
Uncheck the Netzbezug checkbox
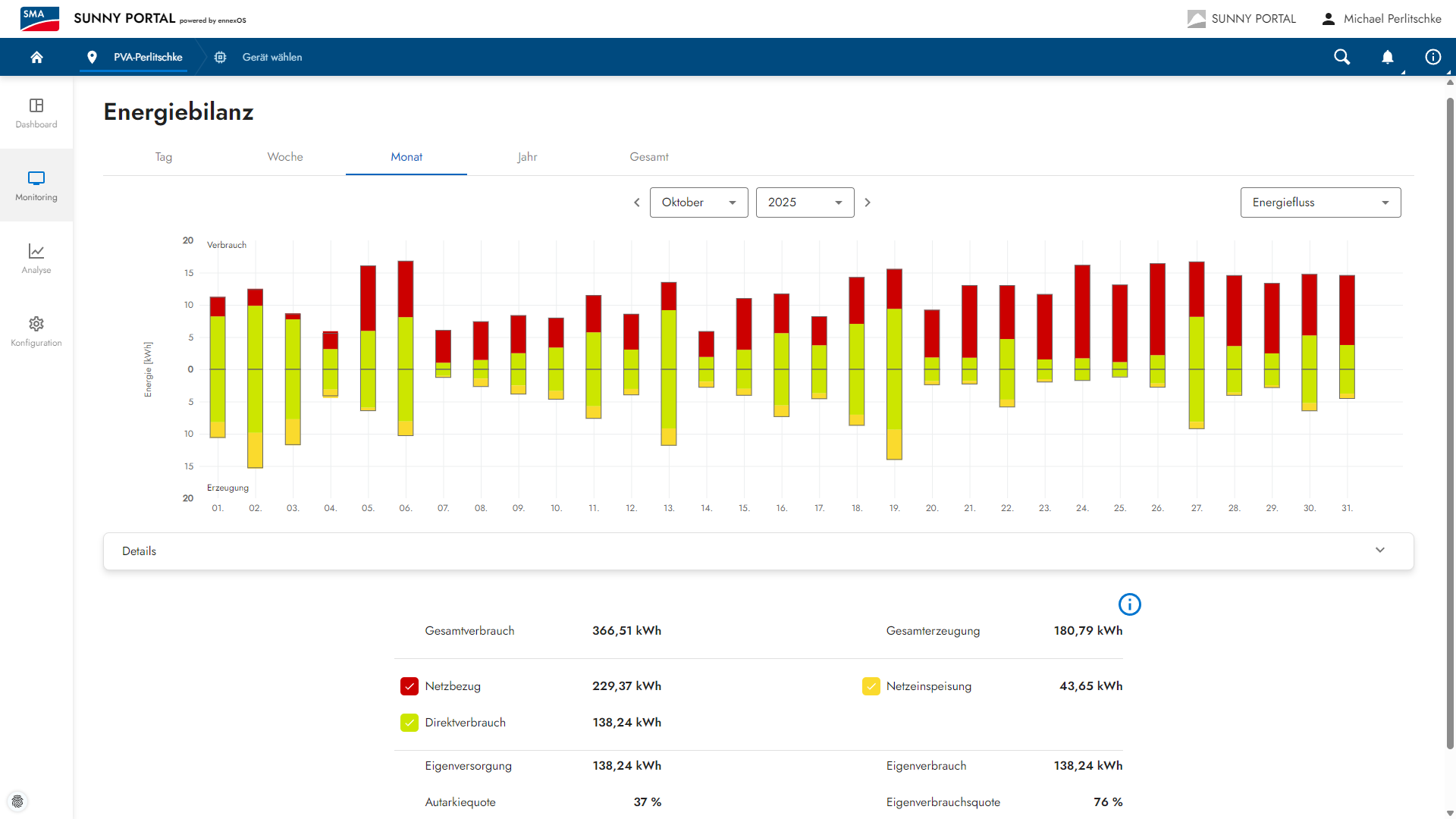[x=409, y=686]
